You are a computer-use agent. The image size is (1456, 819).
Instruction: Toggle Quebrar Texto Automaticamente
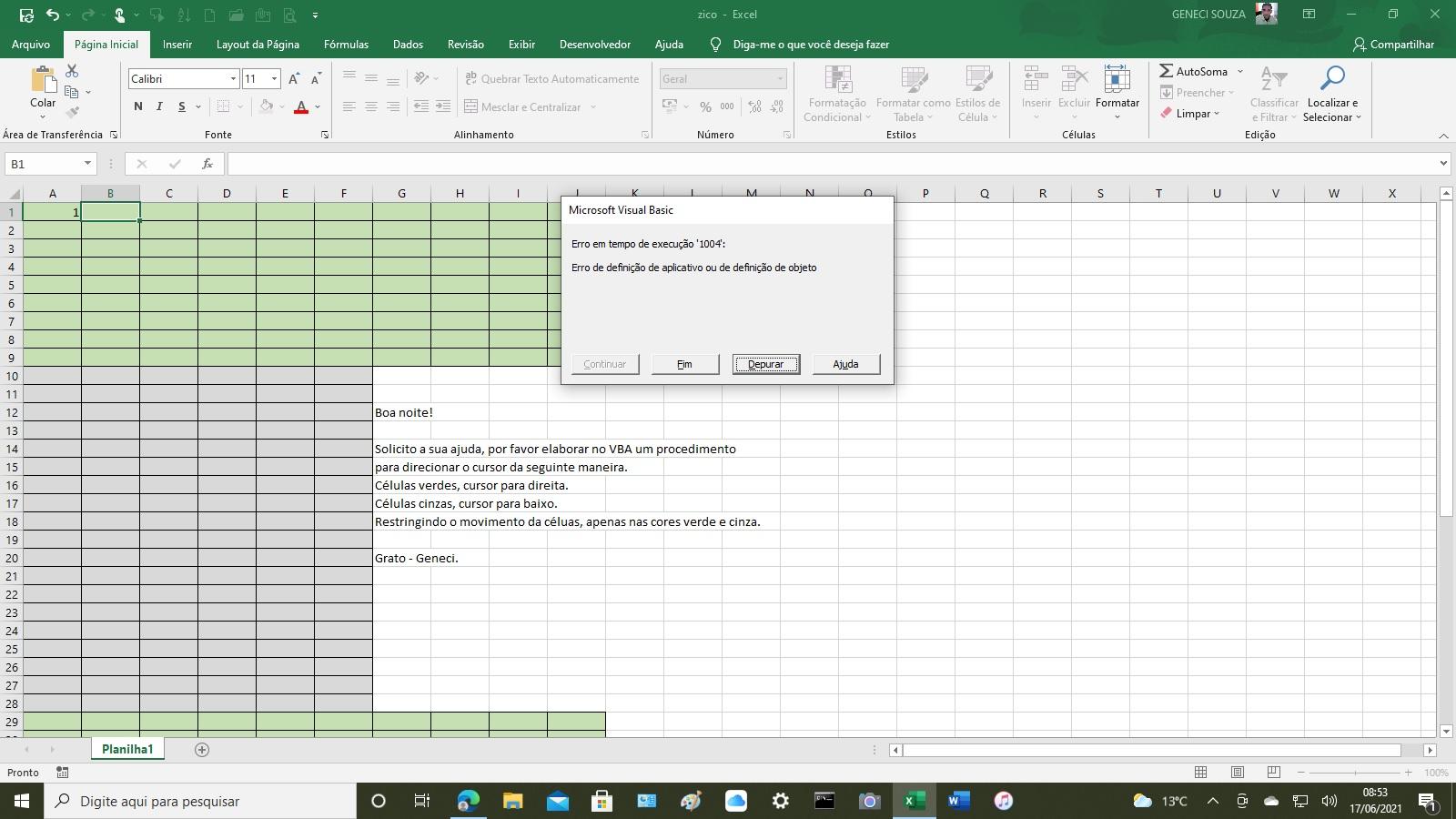coord(551,79)
